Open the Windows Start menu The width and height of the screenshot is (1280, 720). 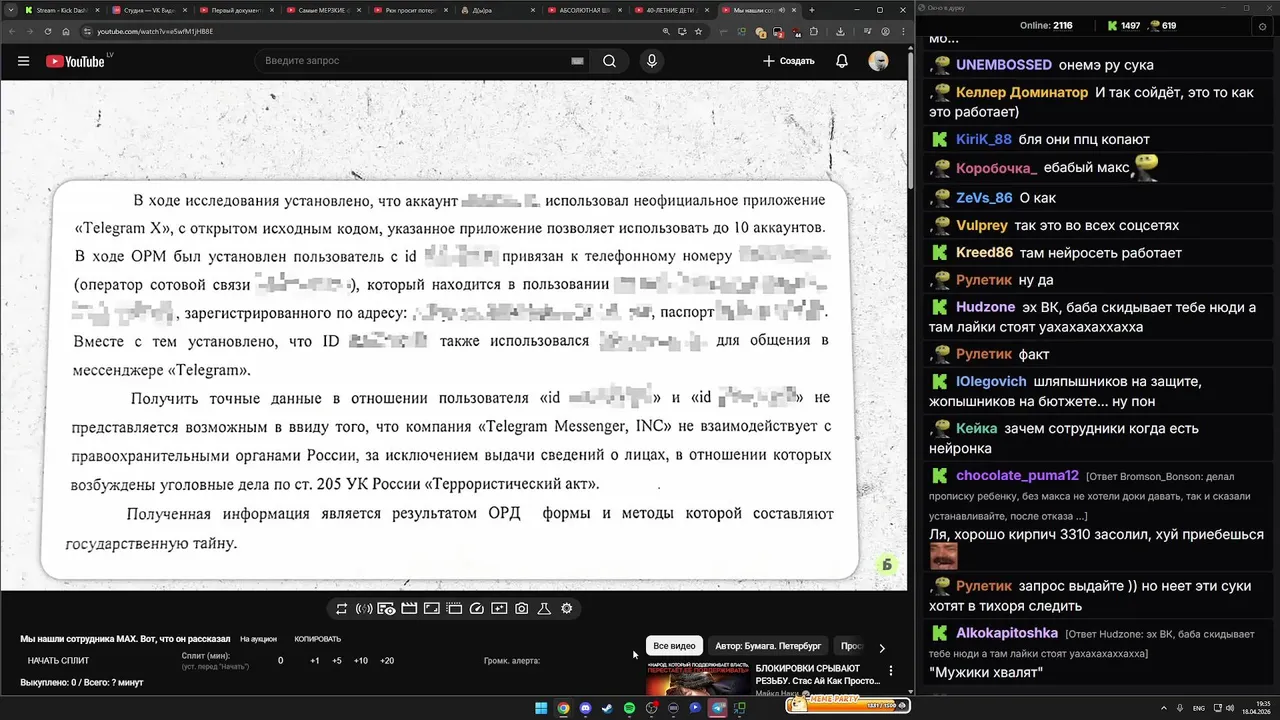(x=541, y=708)
